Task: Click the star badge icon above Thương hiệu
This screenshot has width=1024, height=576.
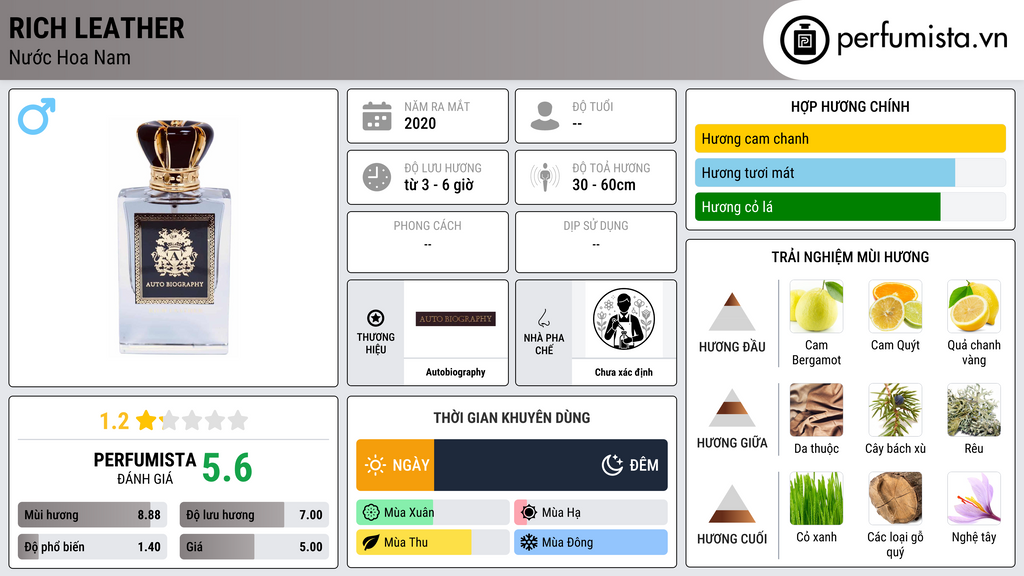Action: pos(376,318)
